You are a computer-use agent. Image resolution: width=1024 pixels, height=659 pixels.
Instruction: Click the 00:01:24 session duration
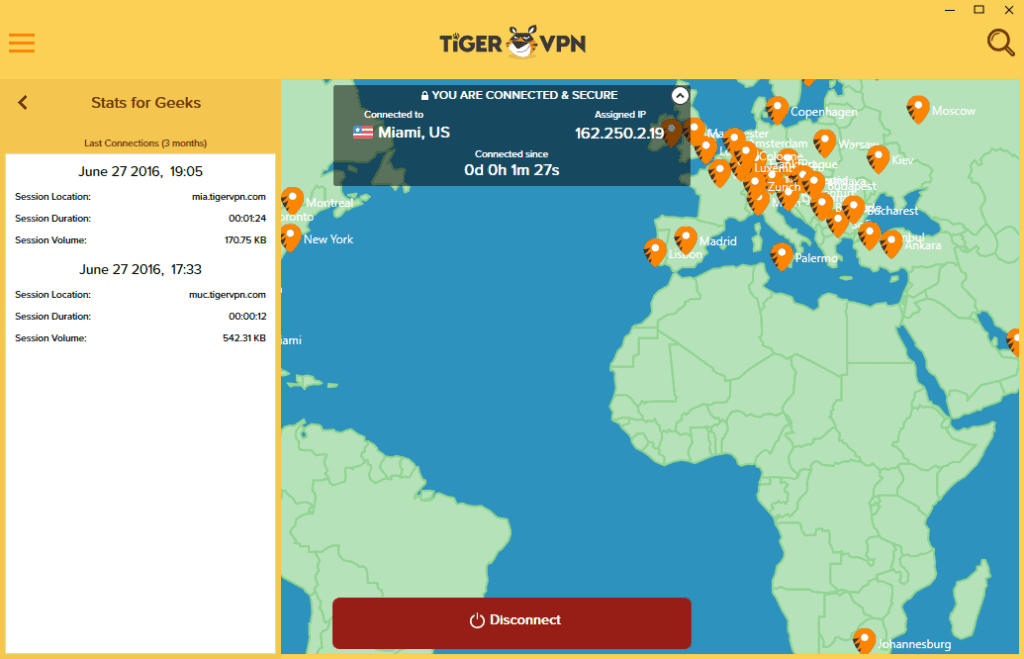248,219
